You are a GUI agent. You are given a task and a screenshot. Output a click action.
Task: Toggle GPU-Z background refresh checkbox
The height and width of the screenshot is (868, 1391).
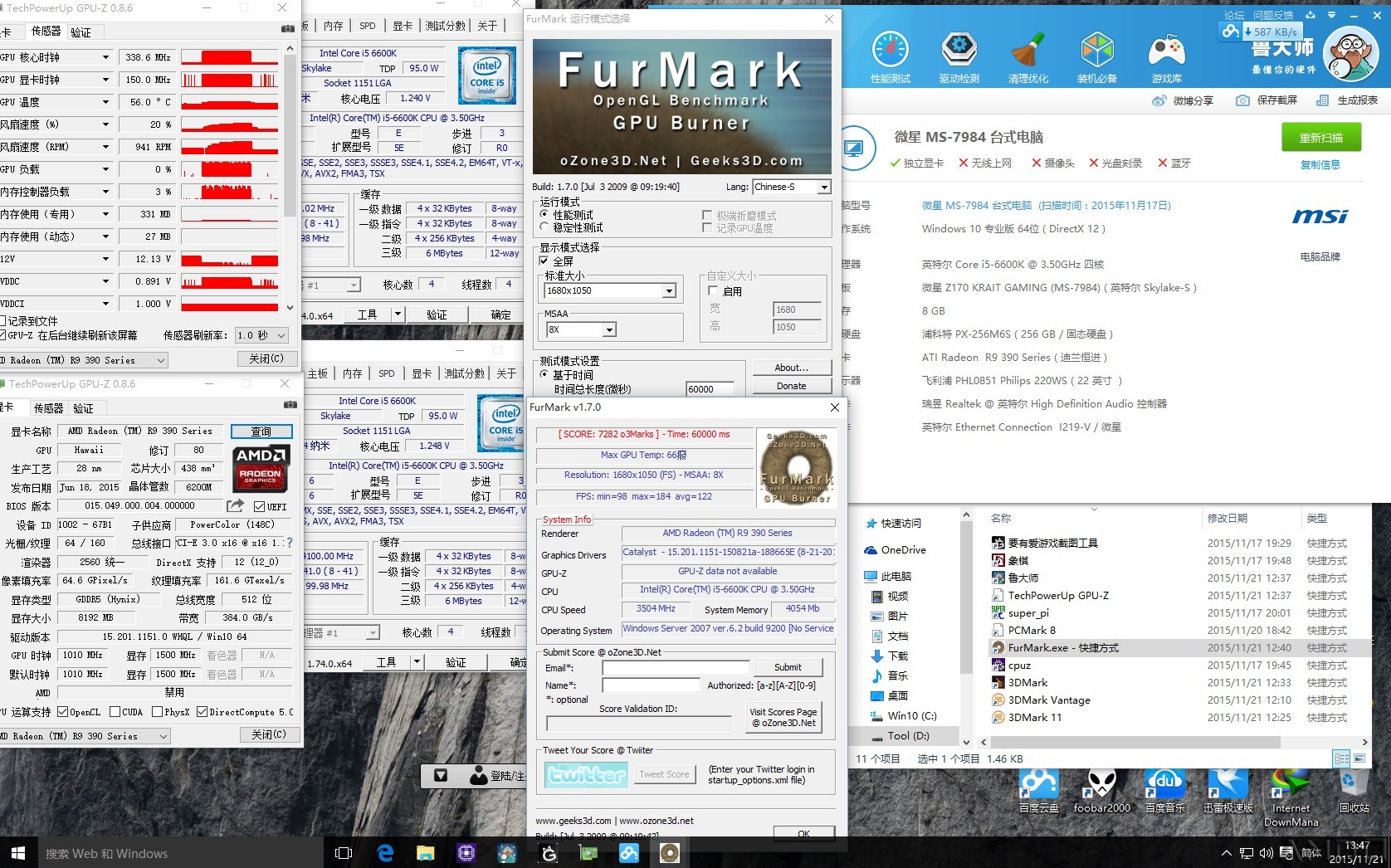click(2, 335)
